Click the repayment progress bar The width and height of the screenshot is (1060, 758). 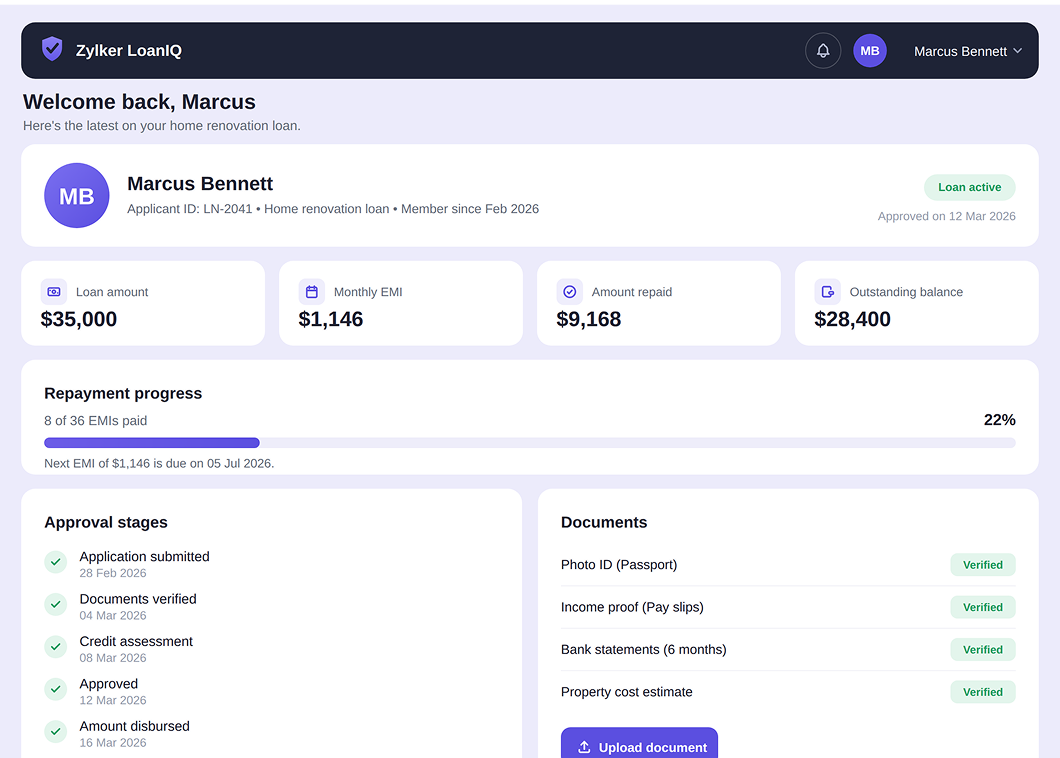tap(530, 443)
